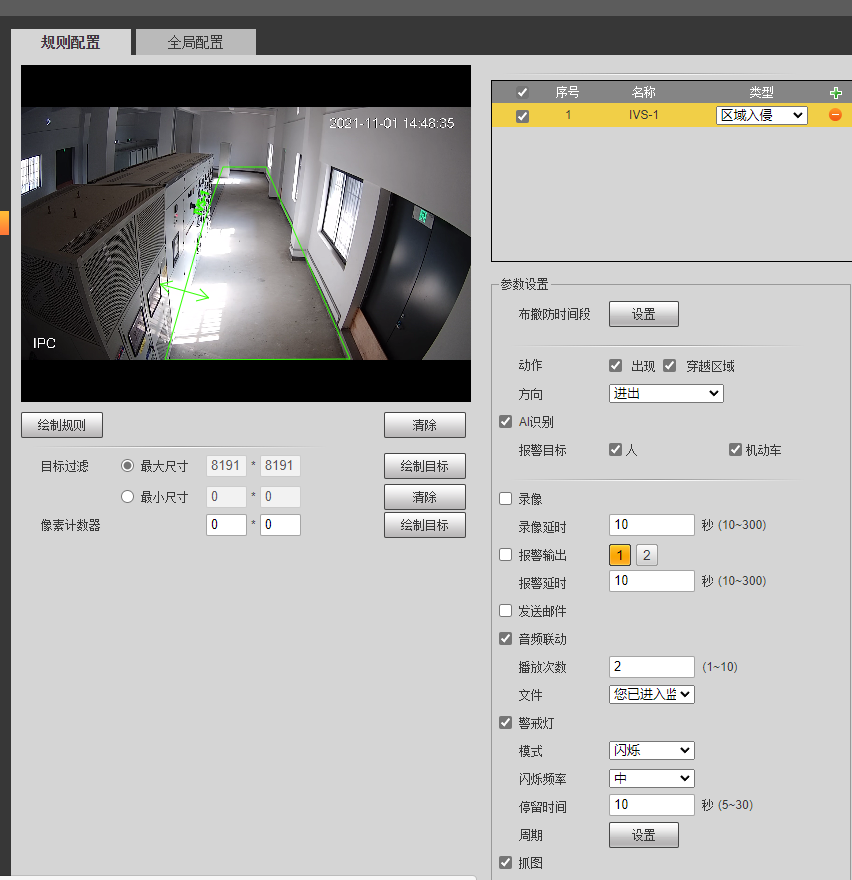The image size is (852, 880).
Task: Toggle 人 alarm target checkbox
Action: [615, 450]
